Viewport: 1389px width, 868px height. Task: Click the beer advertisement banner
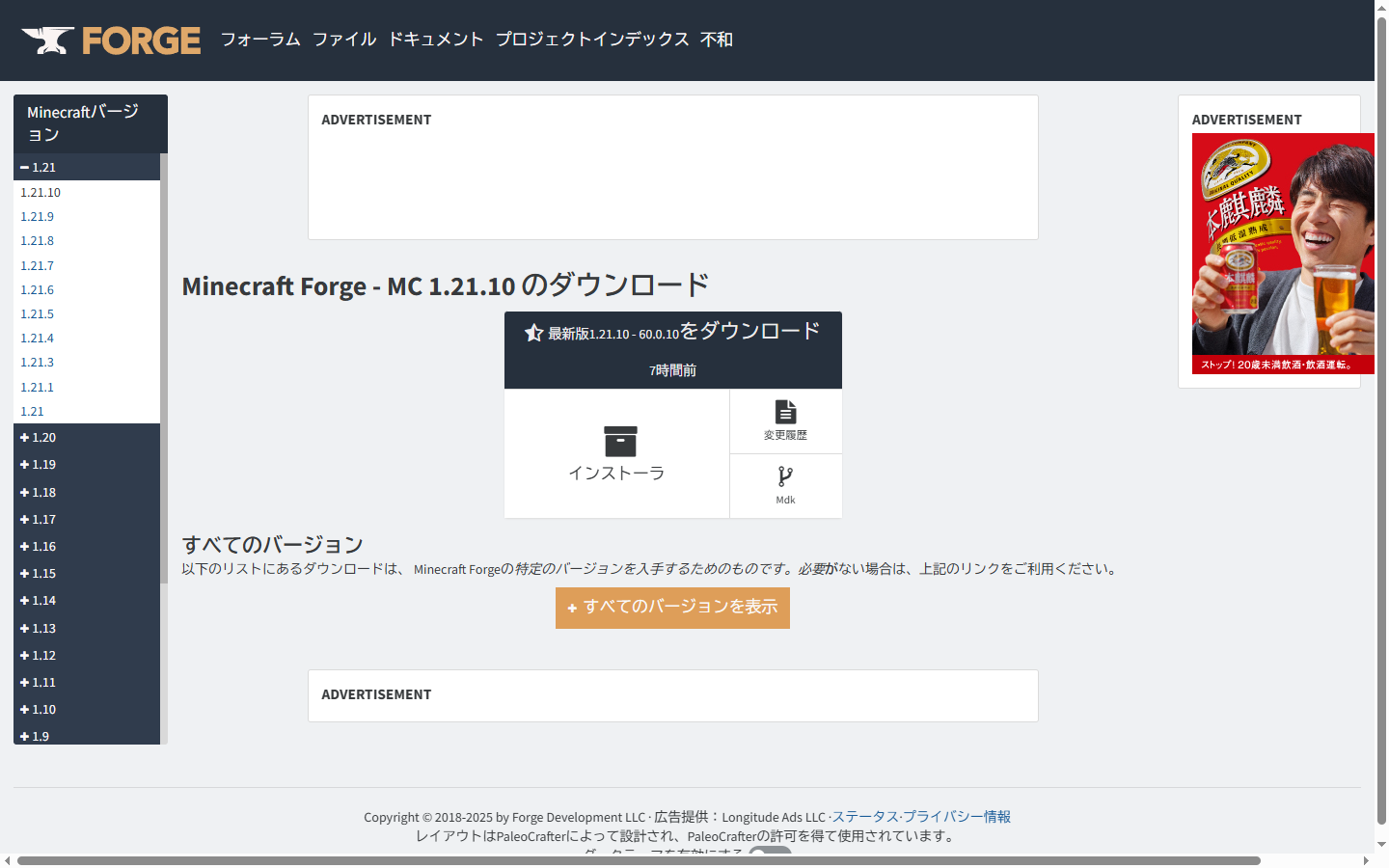(x=1283, y=251)
